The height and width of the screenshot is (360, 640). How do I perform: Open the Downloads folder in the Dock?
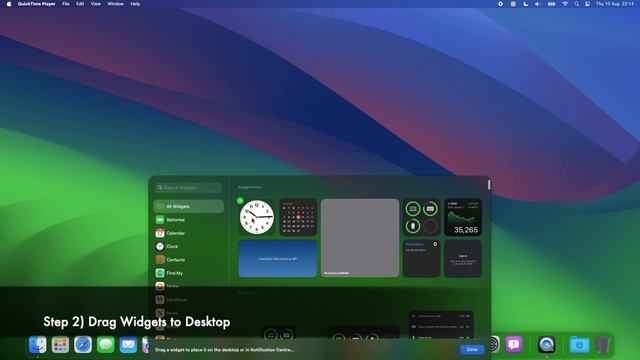point(579,344)
